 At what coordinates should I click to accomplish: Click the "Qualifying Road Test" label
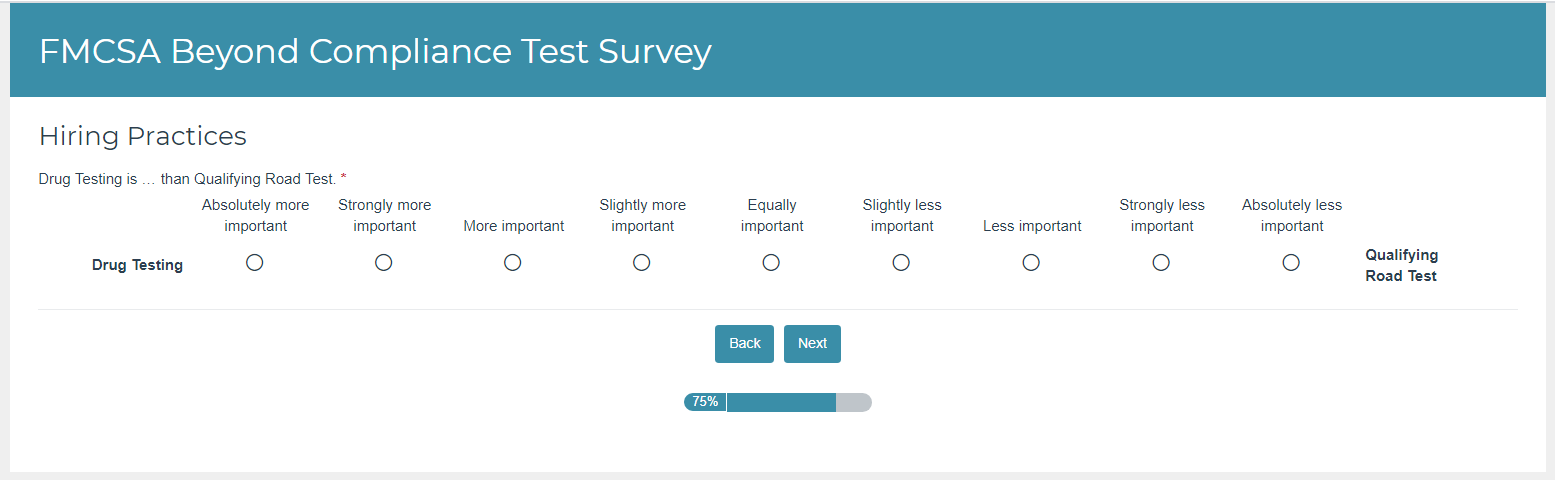[x=1401, y=265]
